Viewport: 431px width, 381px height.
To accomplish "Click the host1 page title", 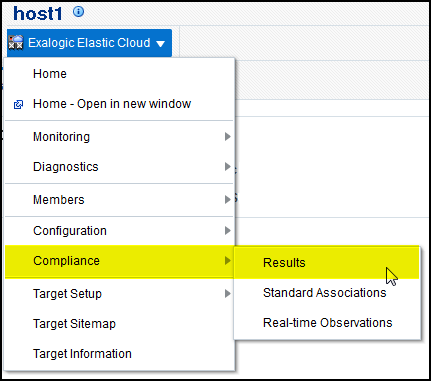I will tap(38, 14).
